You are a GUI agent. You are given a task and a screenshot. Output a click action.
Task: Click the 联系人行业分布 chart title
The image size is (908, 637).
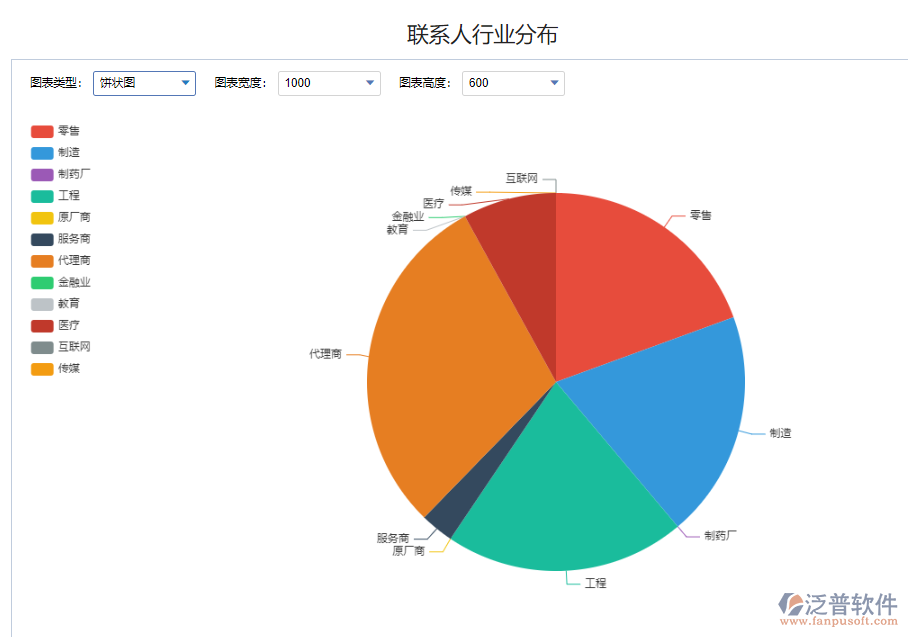pyautogui.click(x=484, y=33)
